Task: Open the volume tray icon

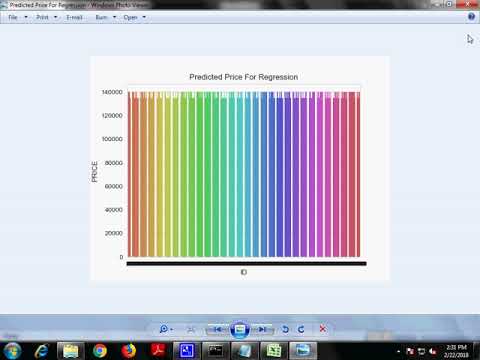Action: (x=433, y=351)
